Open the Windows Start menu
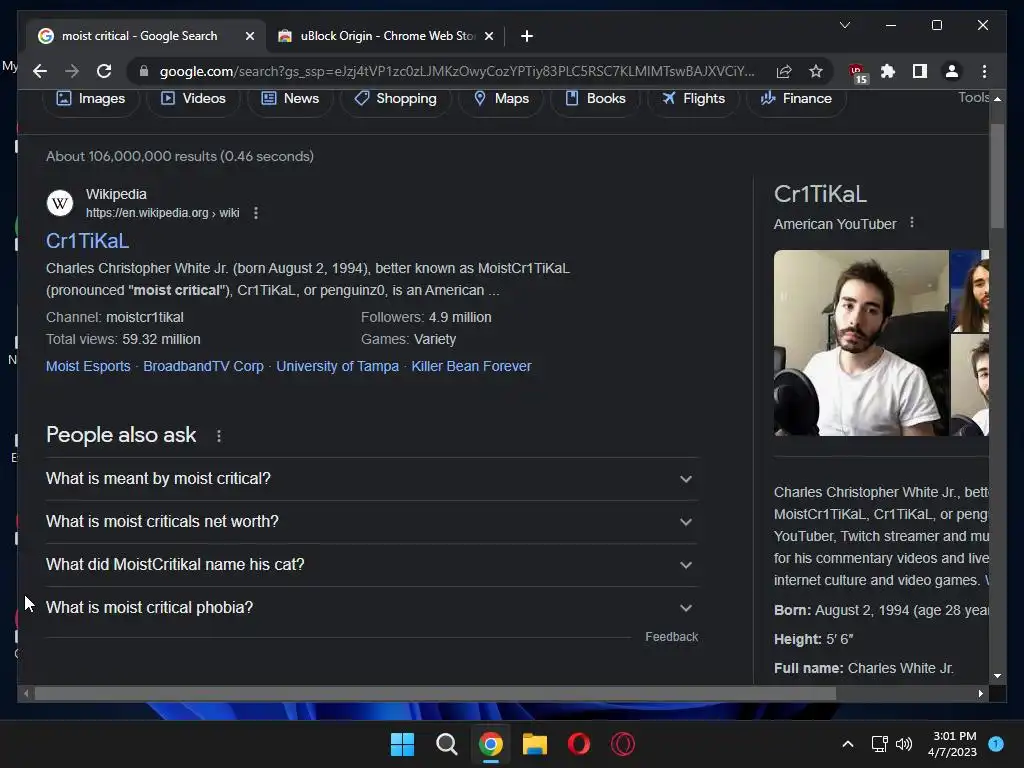This screenshot has width=1024, height=768. point(402,744)
